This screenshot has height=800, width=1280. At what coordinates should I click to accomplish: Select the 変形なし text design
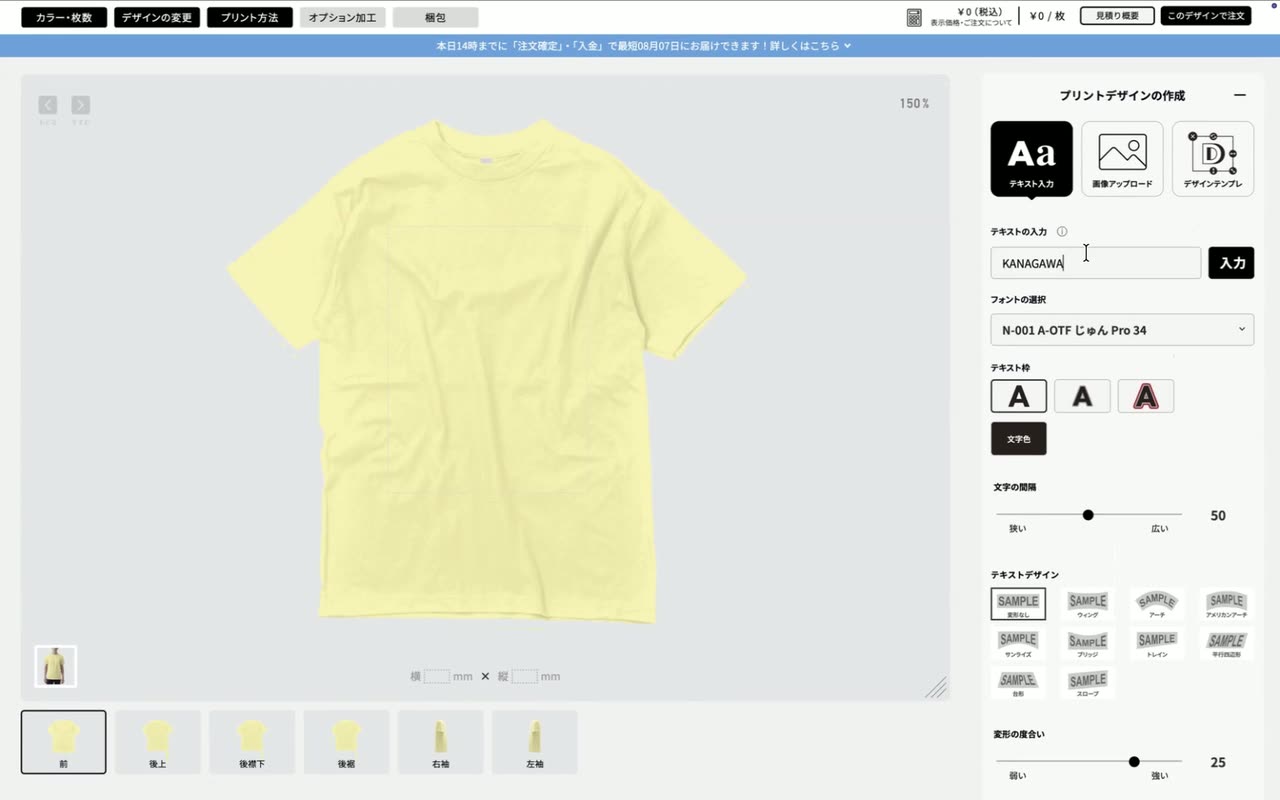point(1018,604)
